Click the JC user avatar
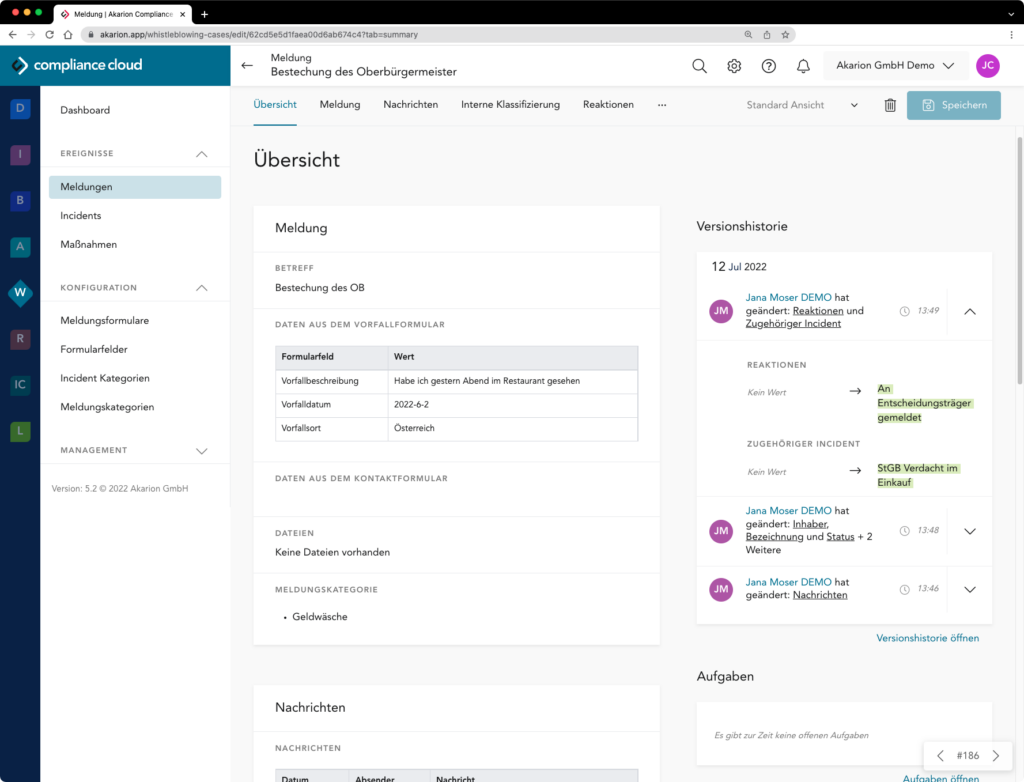Screen dimensions: 1024x782 [987, 66]
